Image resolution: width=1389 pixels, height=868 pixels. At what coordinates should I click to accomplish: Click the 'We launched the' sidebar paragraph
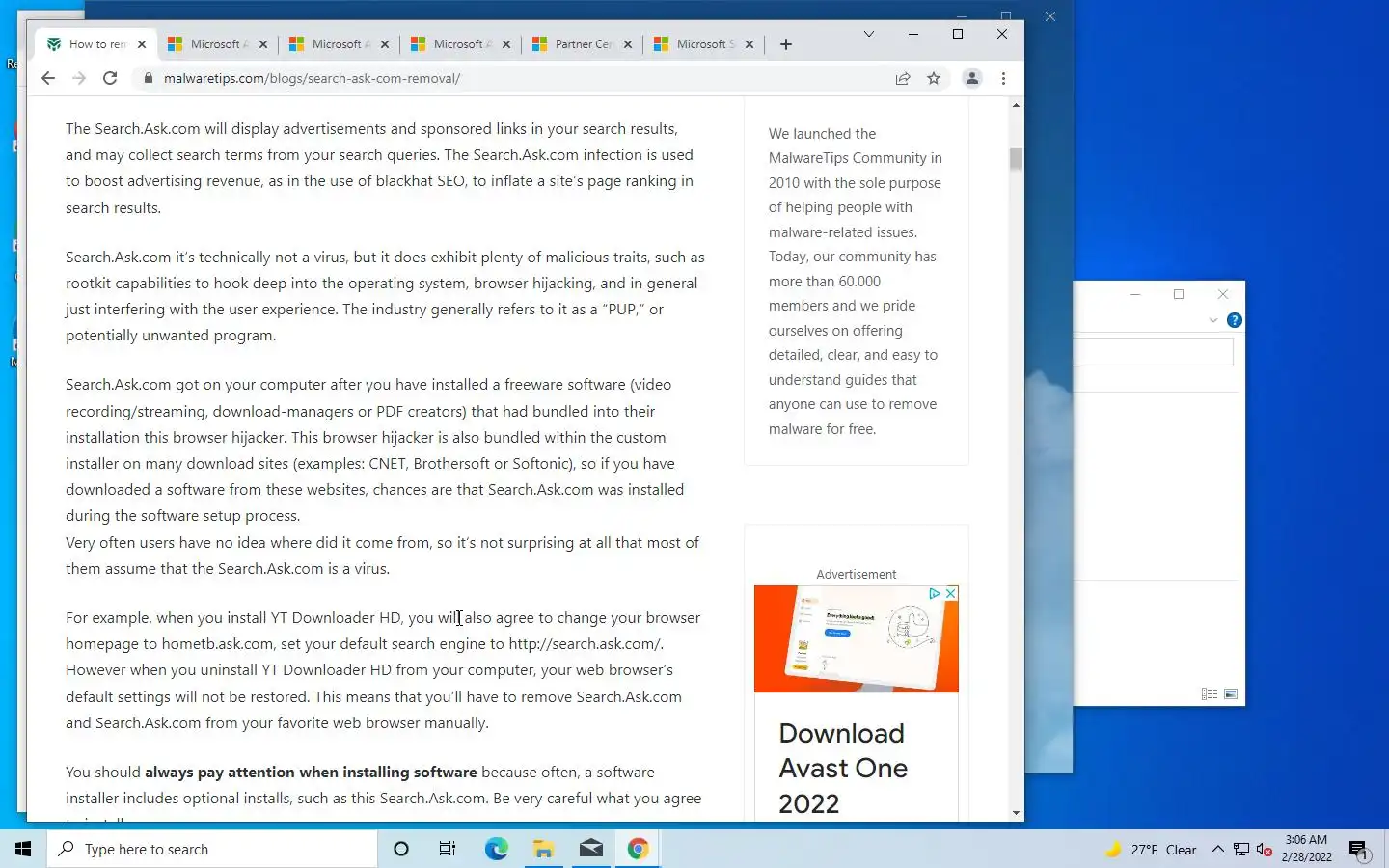click(856, 282)
